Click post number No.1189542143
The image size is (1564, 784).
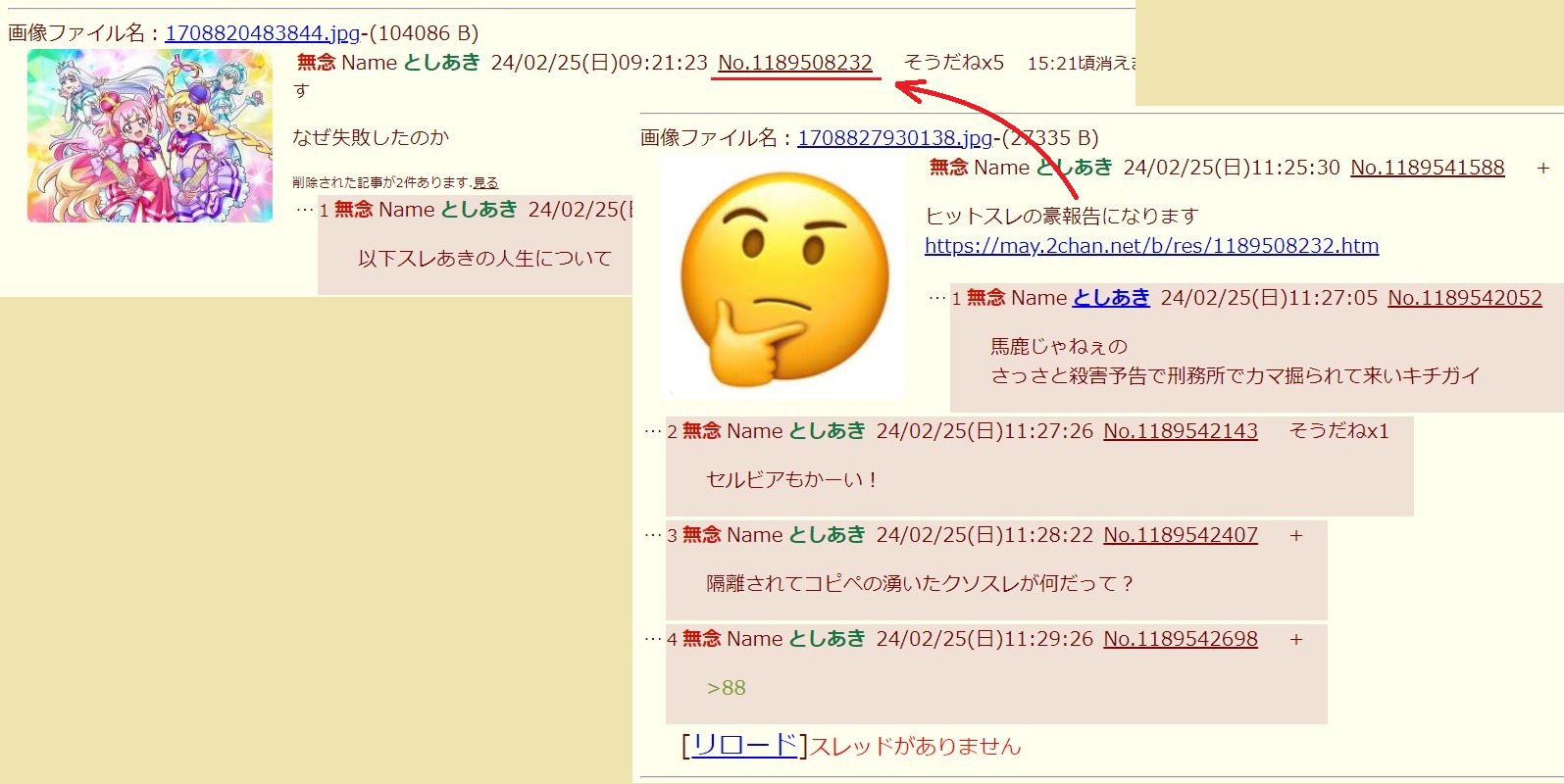coord(1181,431)
